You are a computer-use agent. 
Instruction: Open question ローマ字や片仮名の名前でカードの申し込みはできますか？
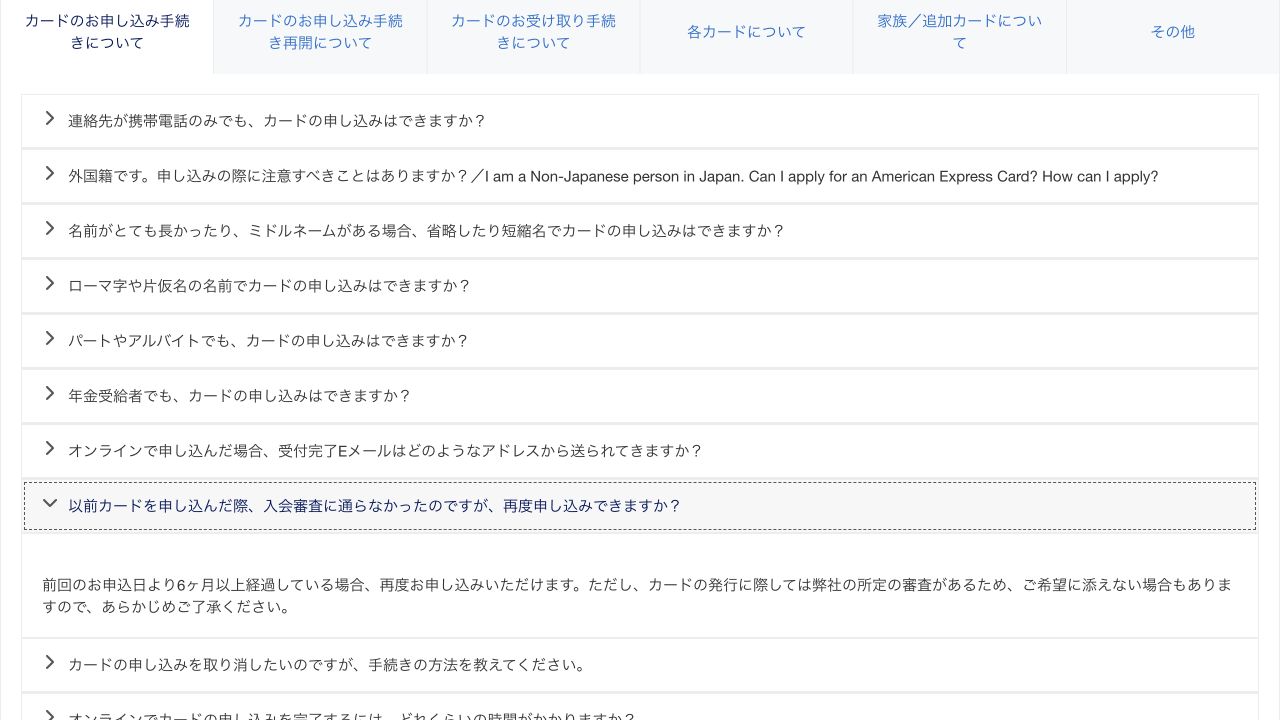[x=640, y=286]
